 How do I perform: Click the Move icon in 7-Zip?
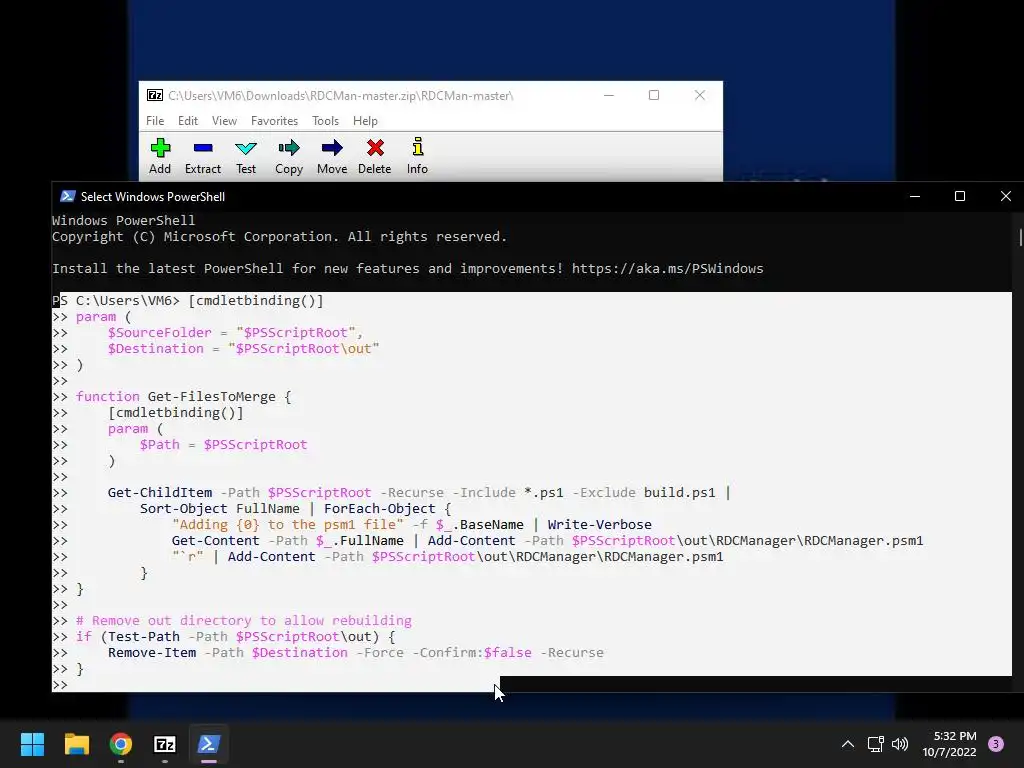click(x=332, y=148)
